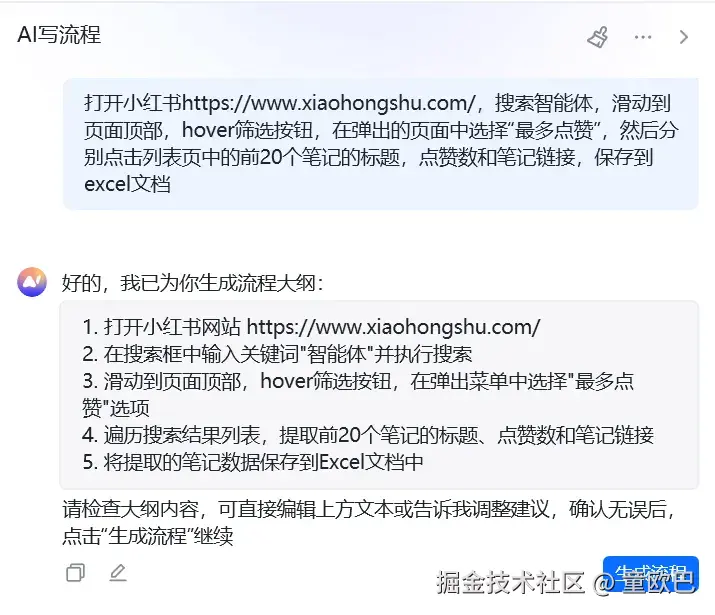Edit the outline using the pencil icon
Viewport: 715px width, 615px height.
[x=118, y=573]
